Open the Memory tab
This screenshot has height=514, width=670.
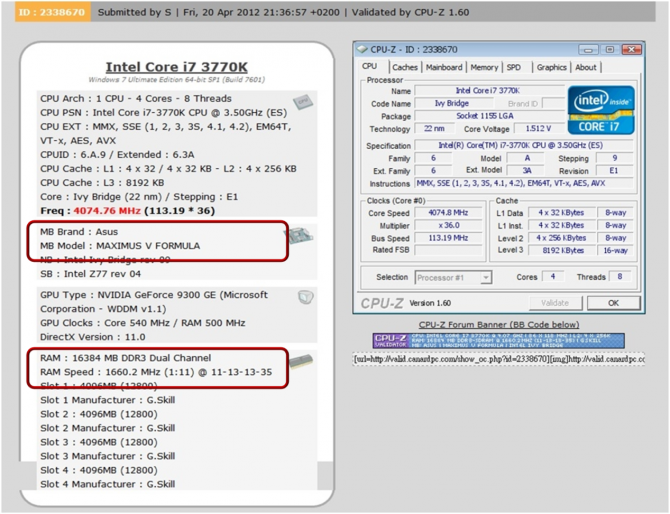coord(484,67)
